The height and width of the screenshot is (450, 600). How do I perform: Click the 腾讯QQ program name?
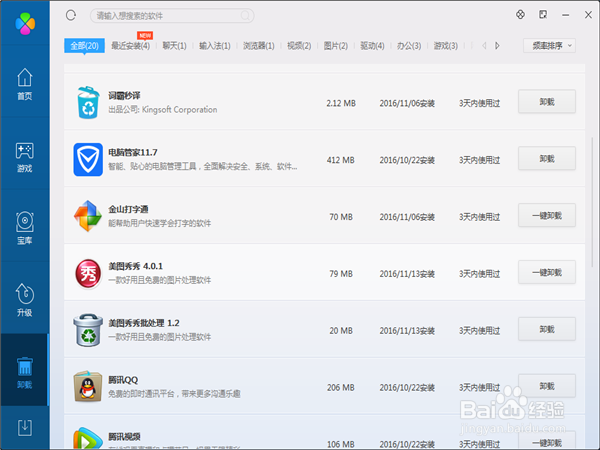point(123,380)
